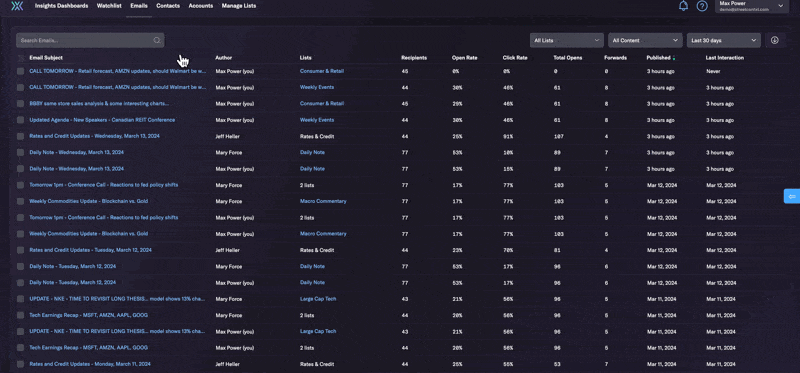Viewport: 800px width, 373px height.
Task: Sort by Lists column header
Action: pyautogui.click(x=305, y=58)
